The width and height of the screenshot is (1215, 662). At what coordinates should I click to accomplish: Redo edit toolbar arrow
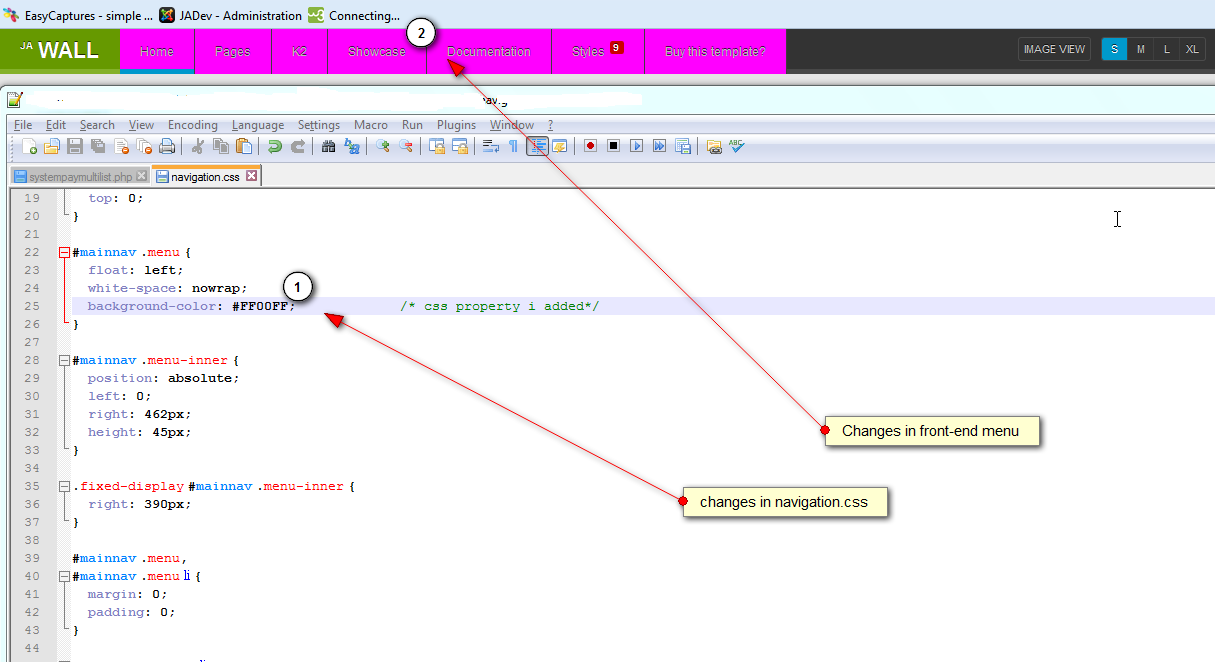pos(298,146)
